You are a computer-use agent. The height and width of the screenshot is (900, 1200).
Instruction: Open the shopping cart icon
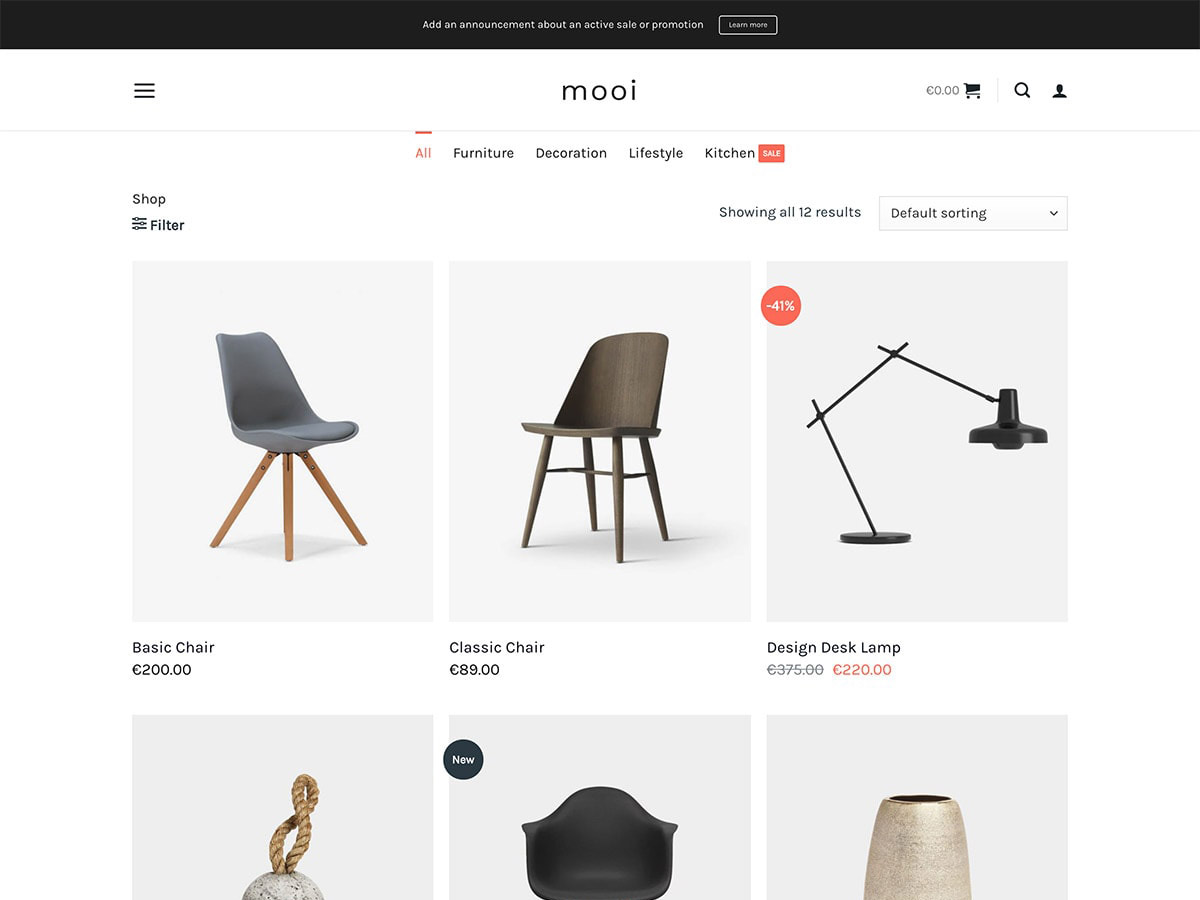pyautogui.click(x=972, y=90)
